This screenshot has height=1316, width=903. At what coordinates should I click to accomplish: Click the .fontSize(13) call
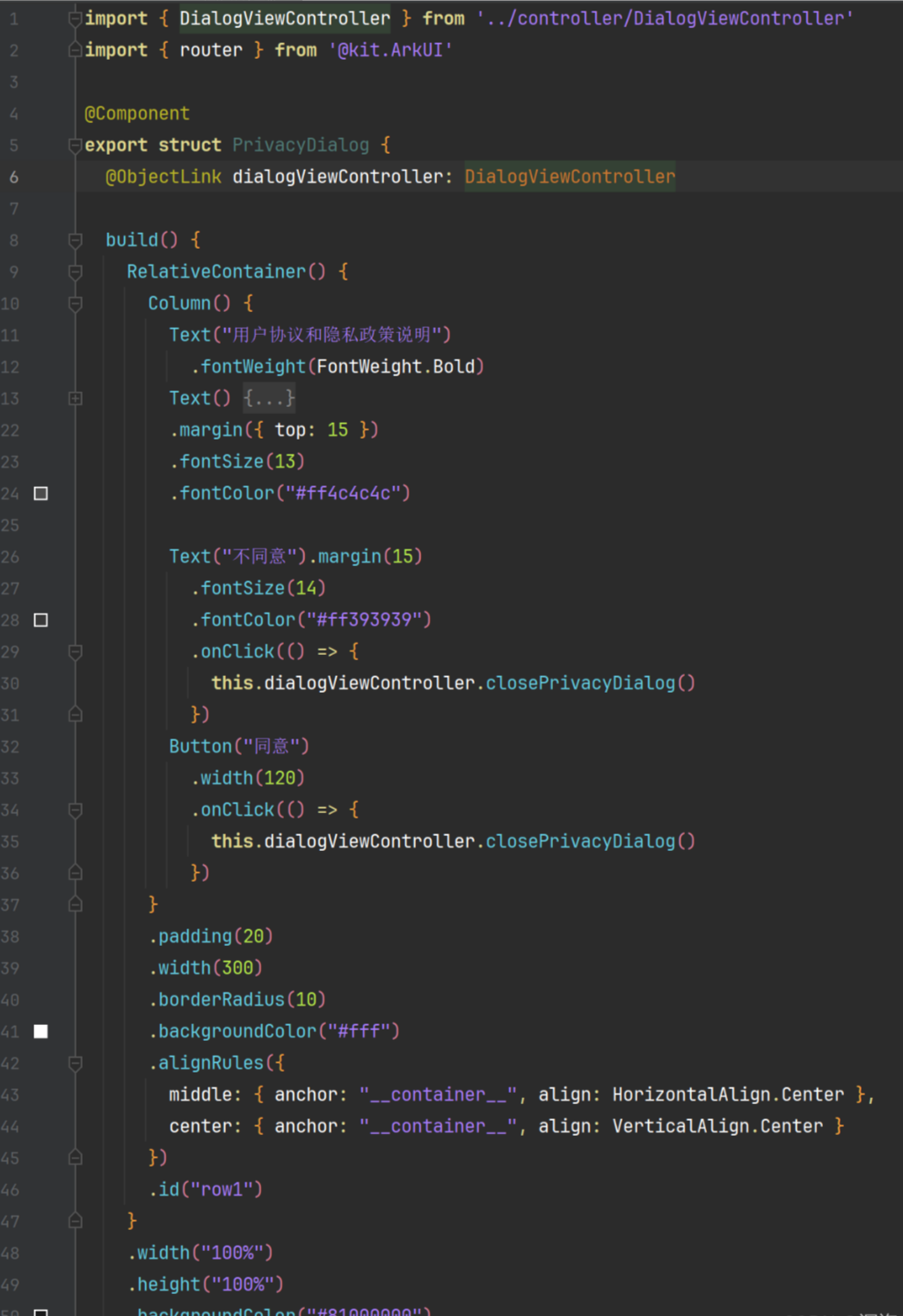237,462
